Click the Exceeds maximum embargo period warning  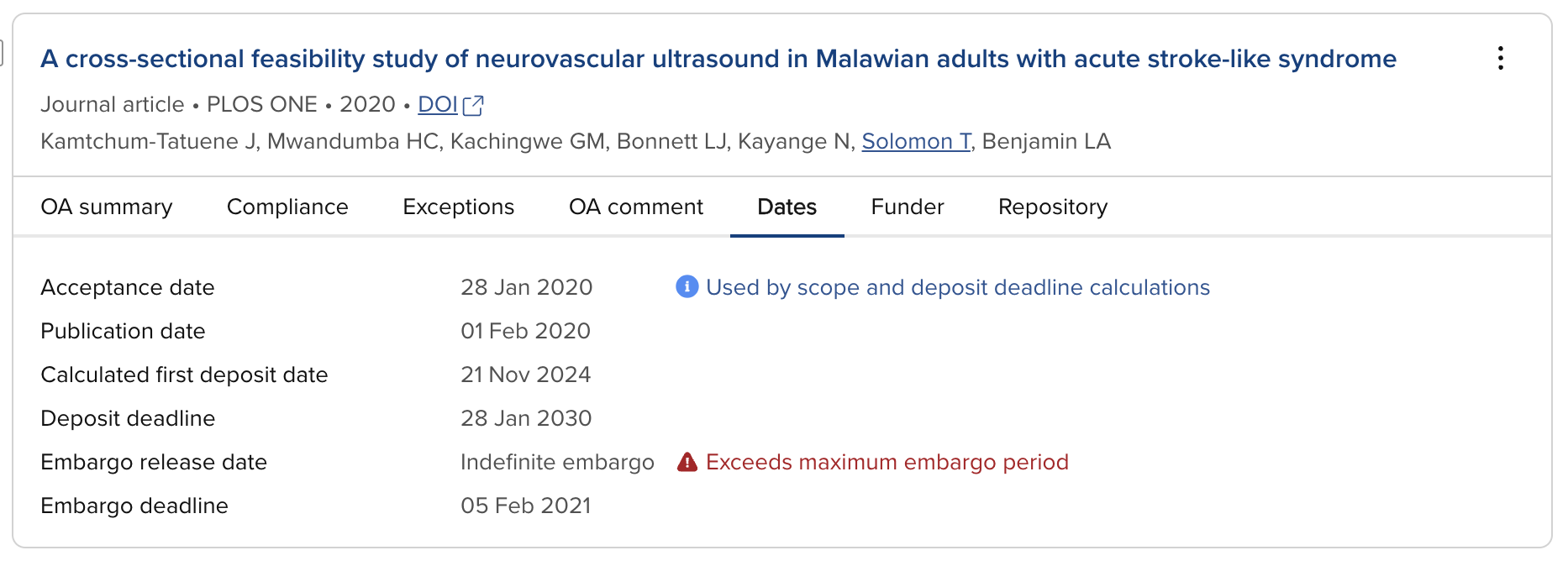[x=887, y=462]
